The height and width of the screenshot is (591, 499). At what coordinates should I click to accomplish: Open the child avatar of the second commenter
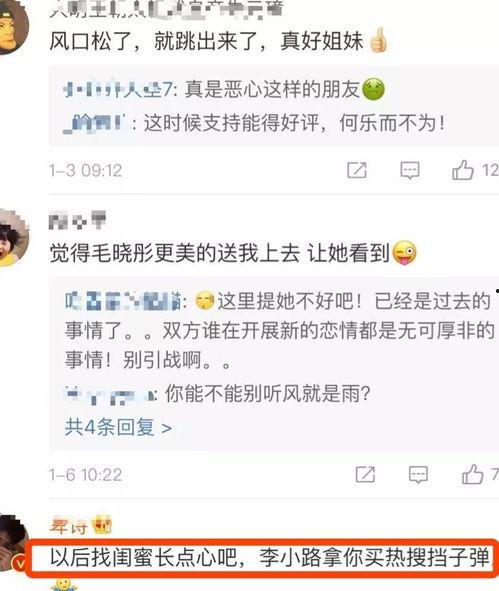coord(12,238)
